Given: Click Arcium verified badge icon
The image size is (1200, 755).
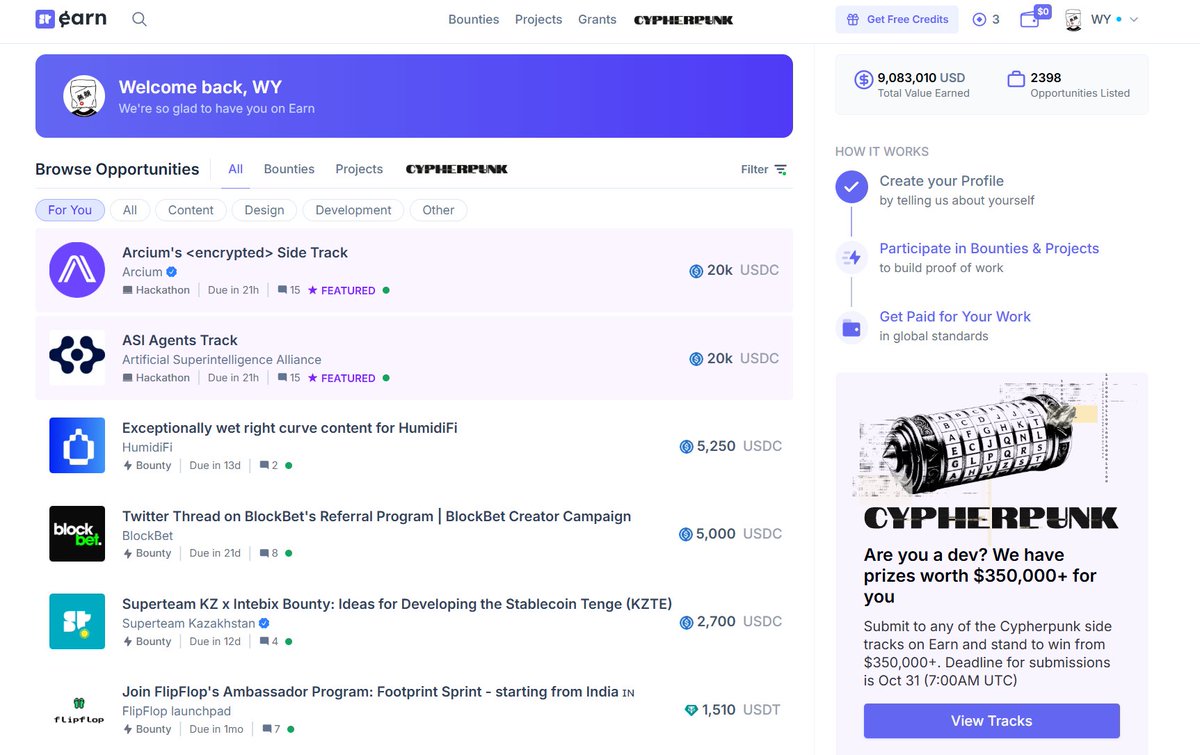Looking at the screenshot, I should 172,272.
